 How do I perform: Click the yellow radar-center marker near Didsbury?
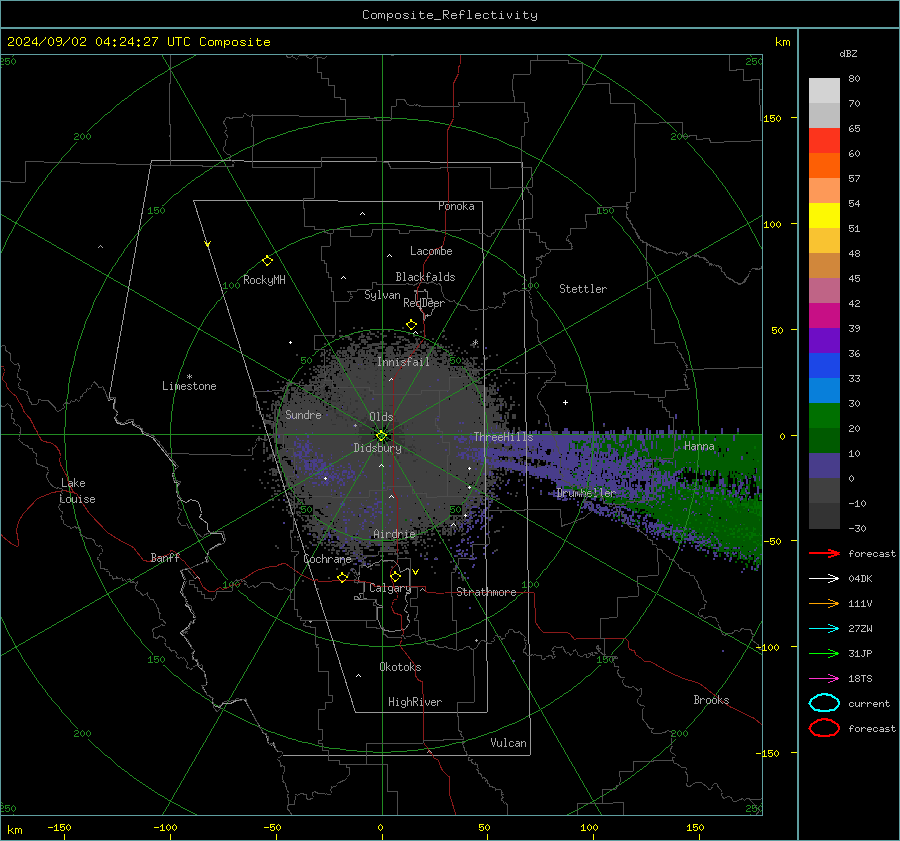coord(381,435)
